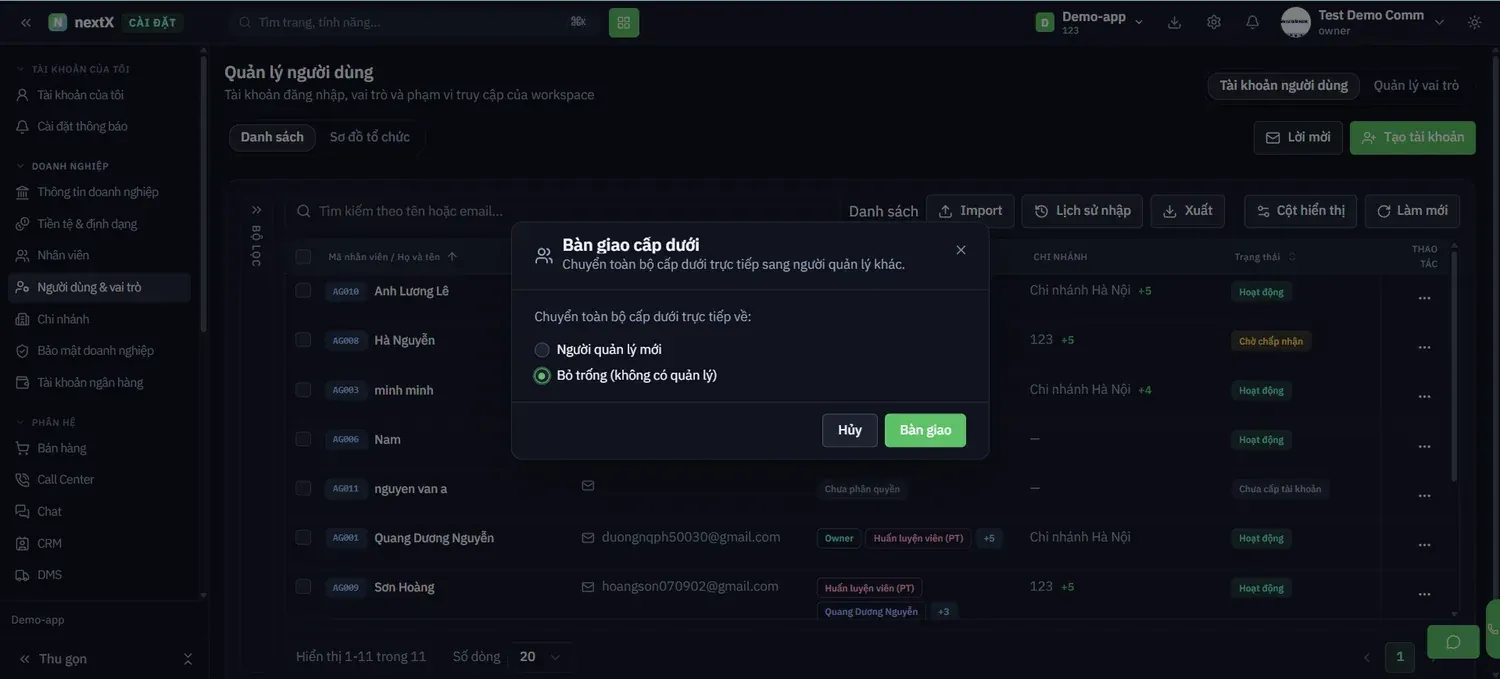The width and height of the screenshot is (1500, 679).
Task: Switch to 'Sơ đồ tổ chức' tab
Action: tap(370, 137)
